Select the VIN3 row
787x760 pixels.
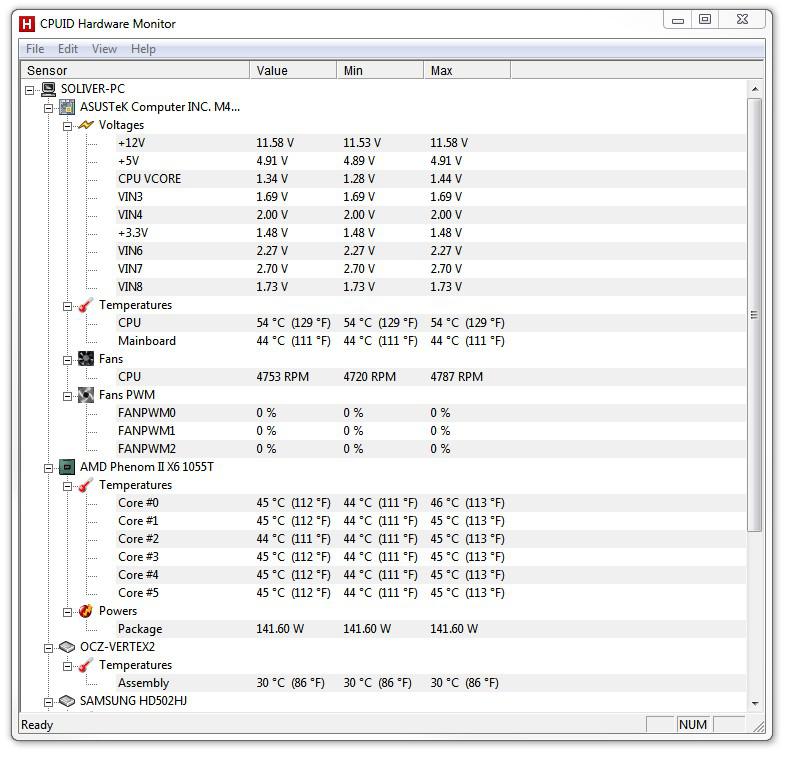click(x=431, y=197)
